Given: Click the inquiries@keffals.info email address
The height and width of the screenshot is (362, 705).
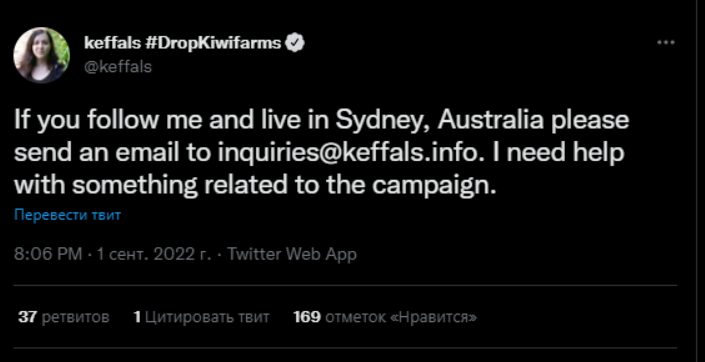Looking at the screenshot, I should [x=347, y=153].
